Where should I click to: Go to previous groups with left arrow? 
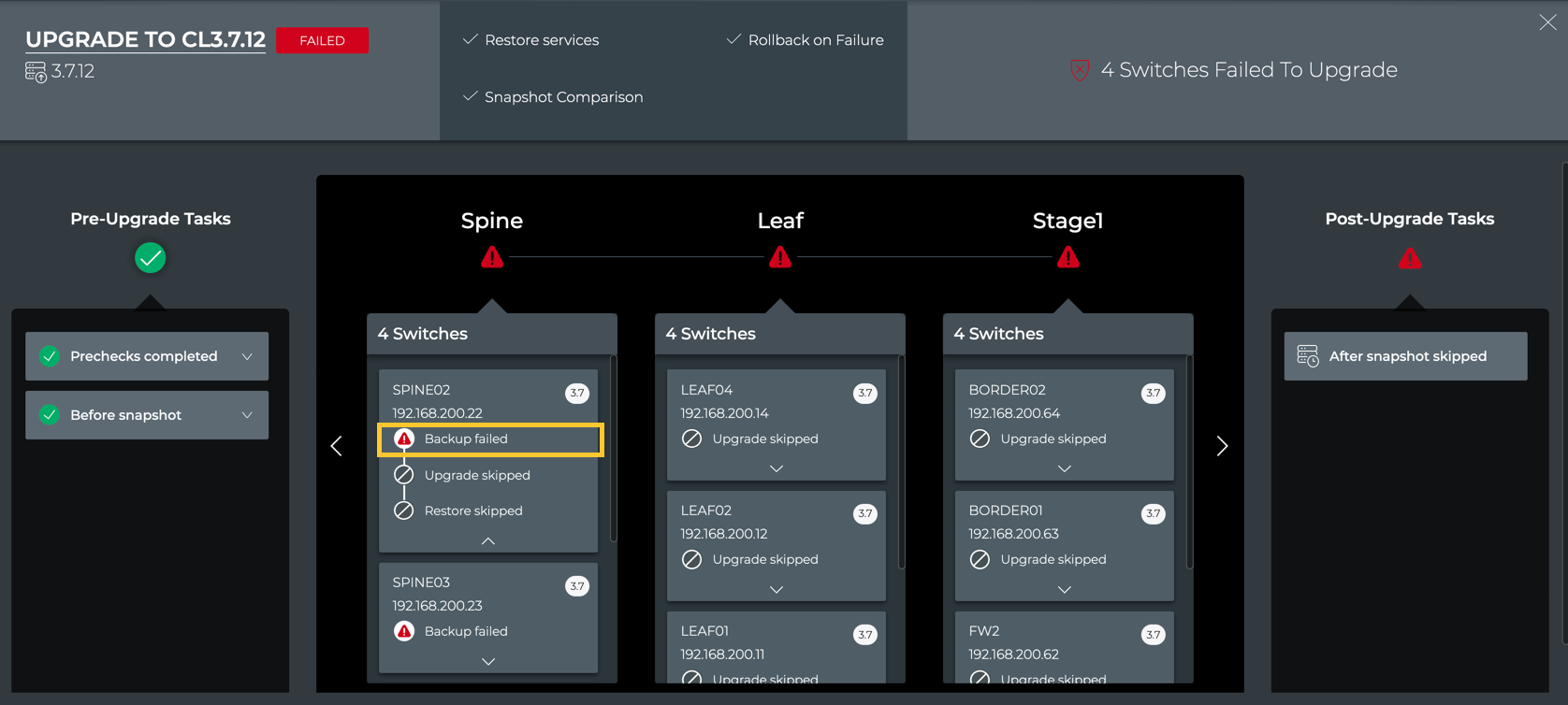pos(337,446)
